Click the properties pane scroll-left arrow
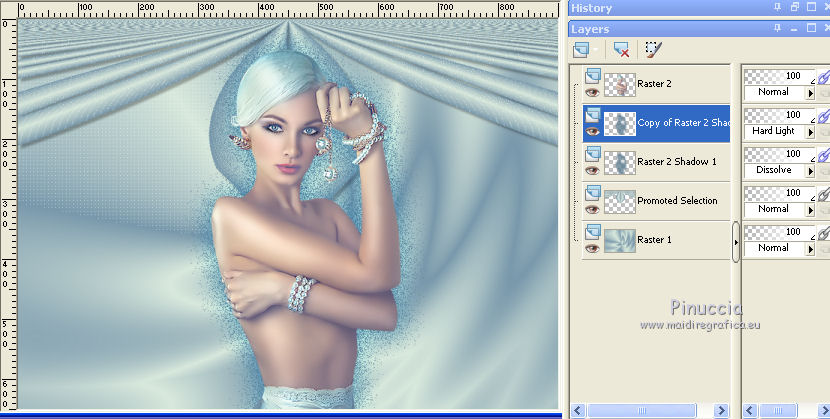The height and width of the screenshot is (419, 830). tap(750, 411)
